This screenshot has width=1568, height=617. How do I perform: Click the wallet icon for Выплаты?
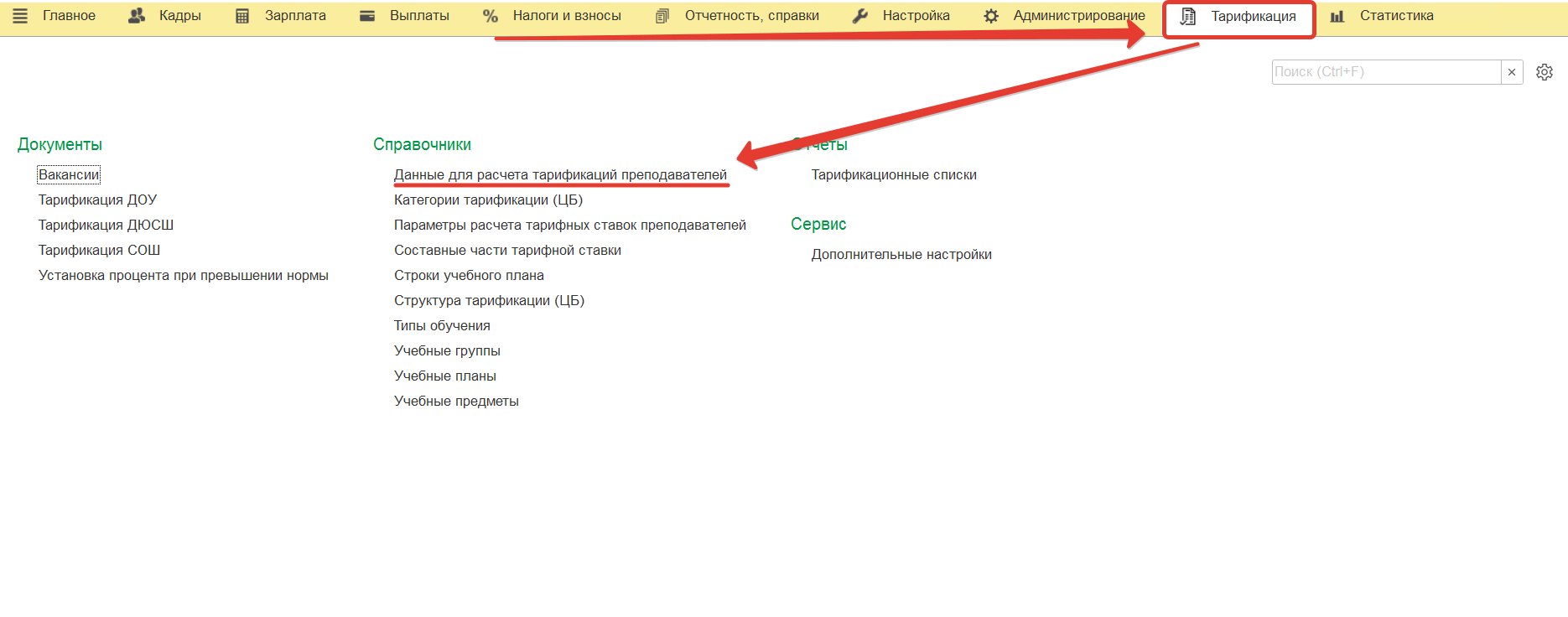tap(367, 16)
